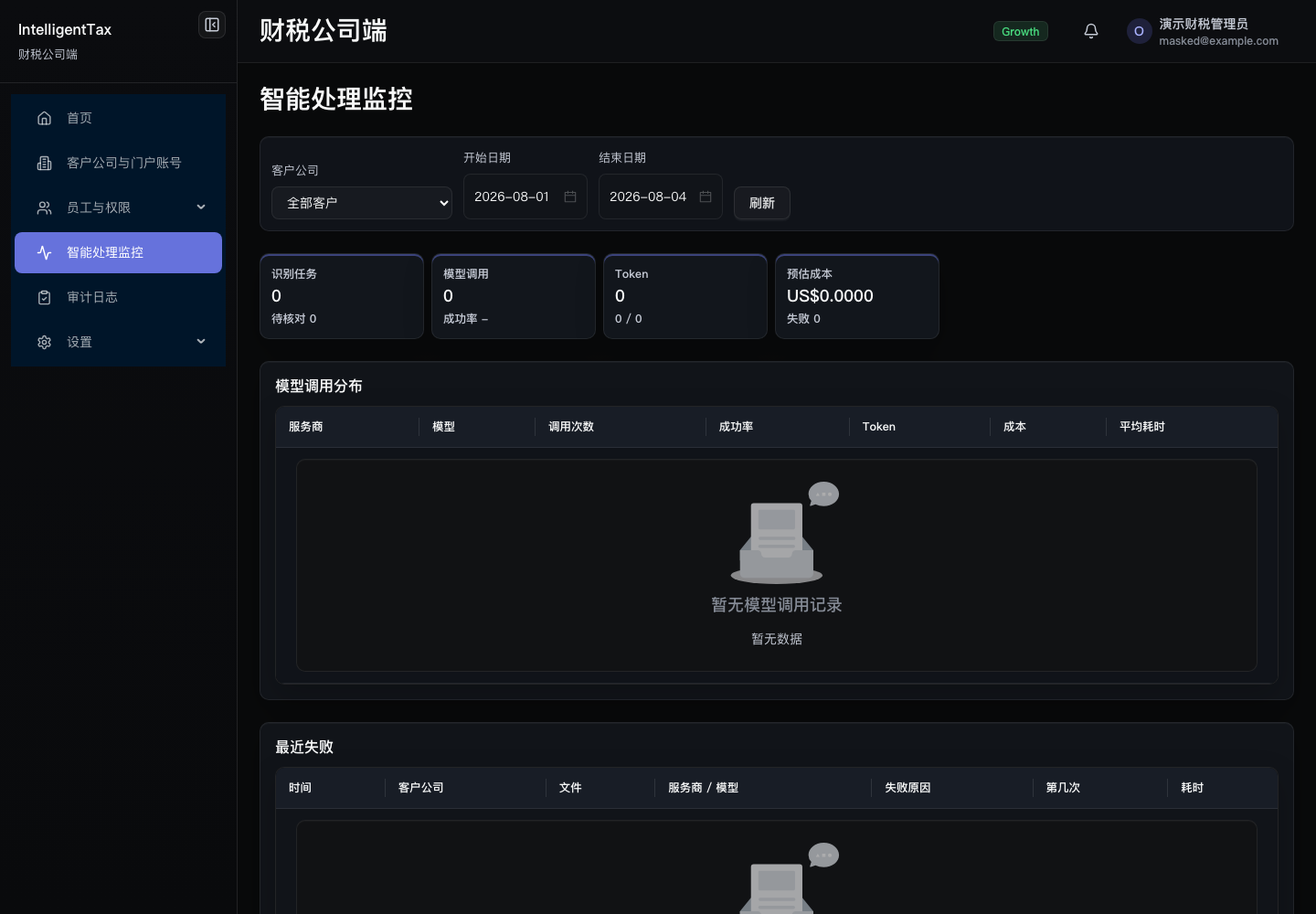The height and width of the screenshot is (914, 1316).
Task: Click the 最近失败 section title
Action: [x=304, y=748]
